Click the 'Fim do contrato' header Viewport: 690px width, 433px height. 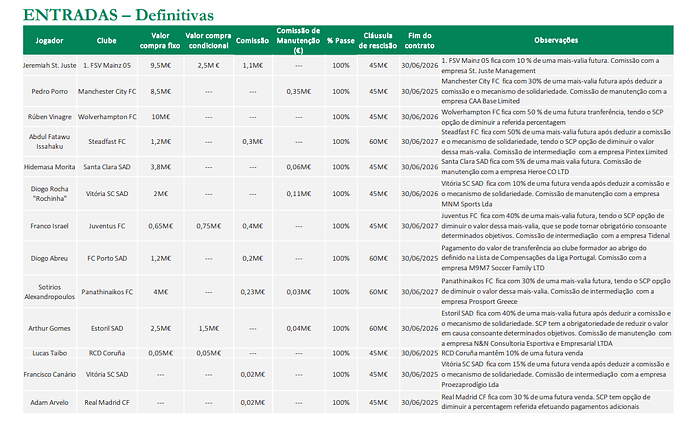click(419, 40)
